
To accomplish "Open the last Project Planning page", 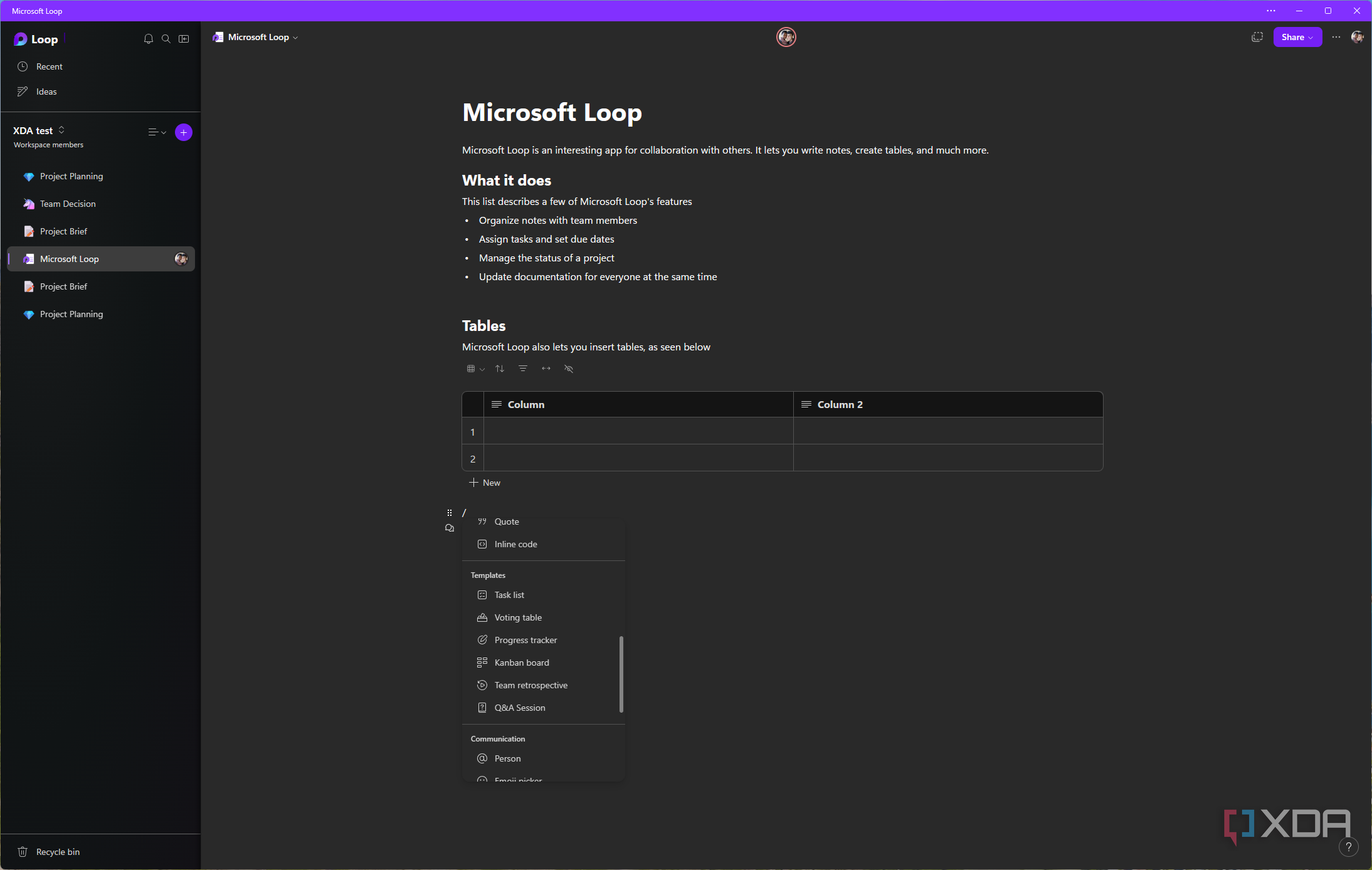I will [100, 314].
